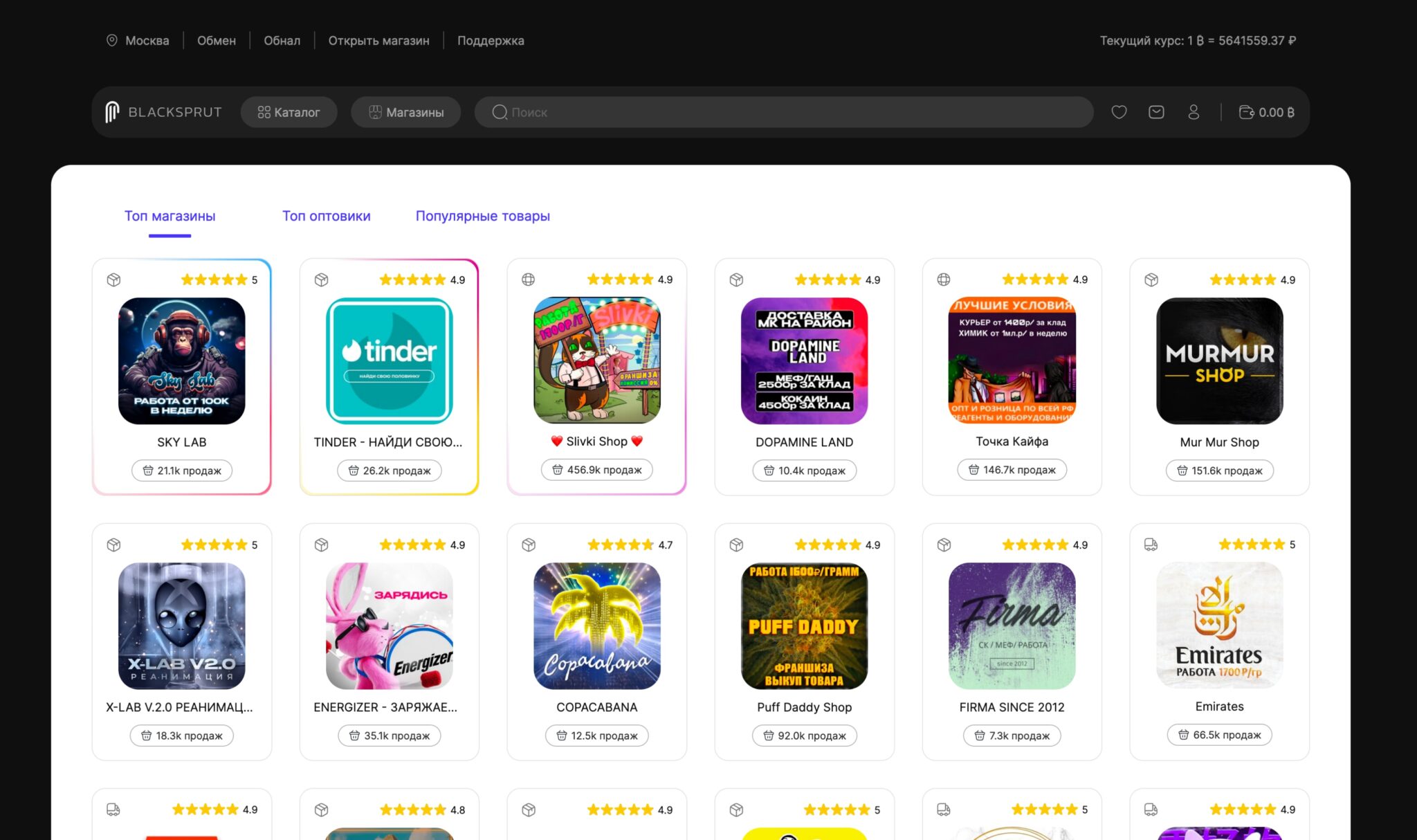Click the search magnifier icon
Image resolution: width=1417 pixels, height=840 pixels.
point(500,112)
